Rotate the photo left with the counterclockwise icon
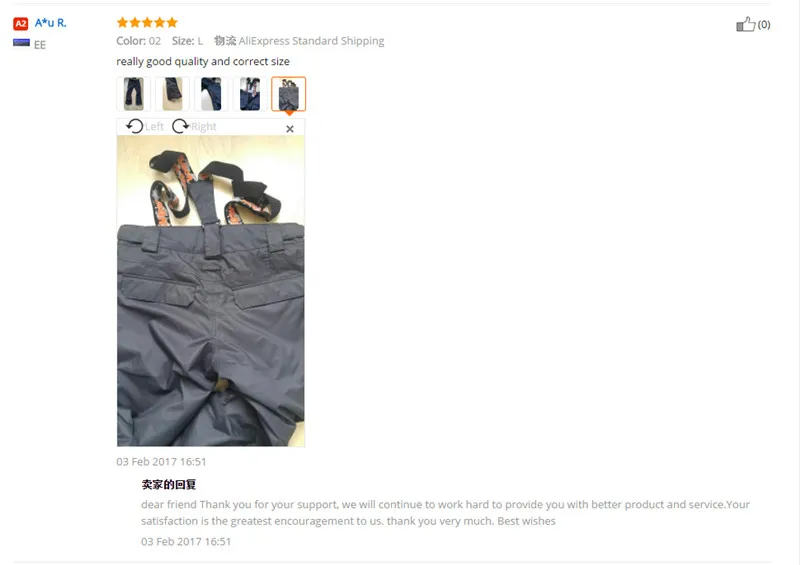 coord(135,126)
